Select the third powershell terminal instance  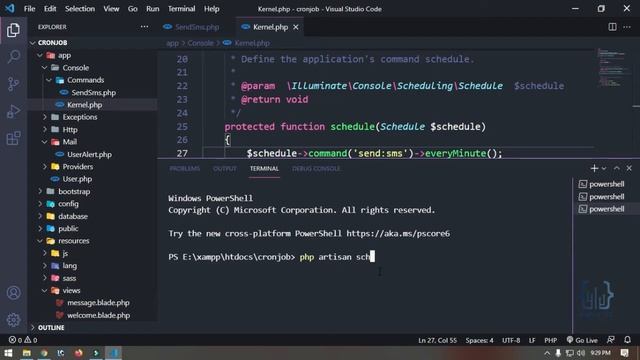click(602, 209)
